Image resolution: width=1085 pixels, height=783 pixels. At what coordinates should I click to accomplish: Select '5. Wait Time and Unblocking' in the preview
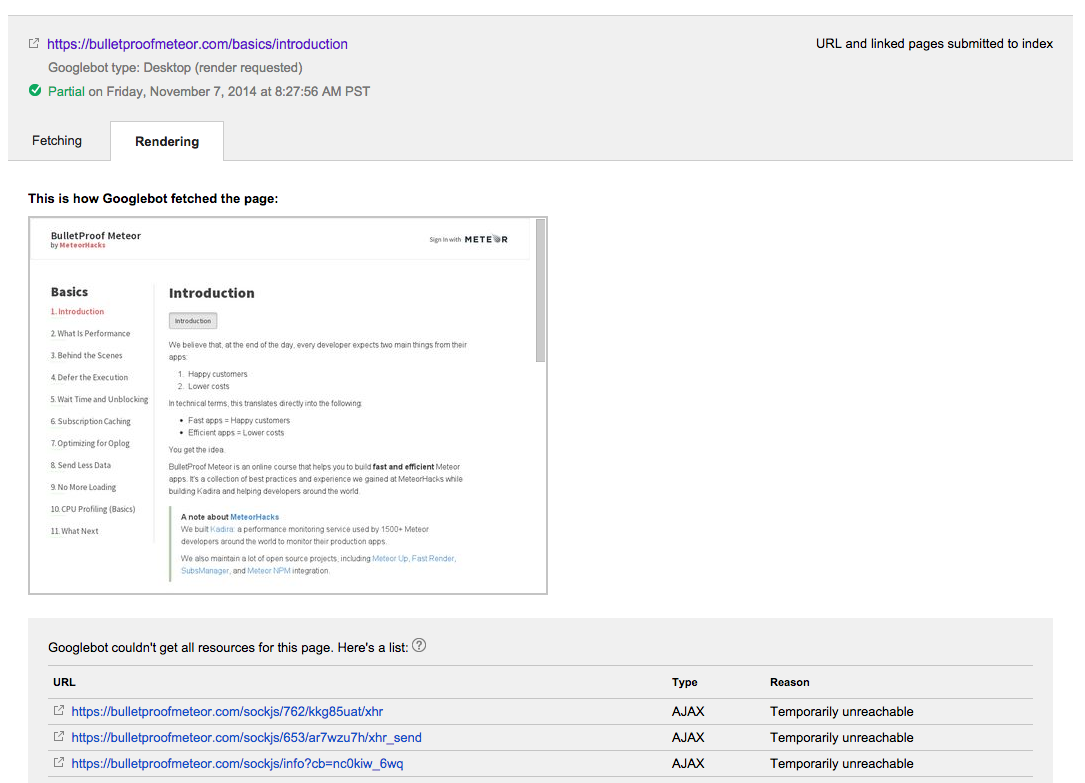click(x=99, y=400)
